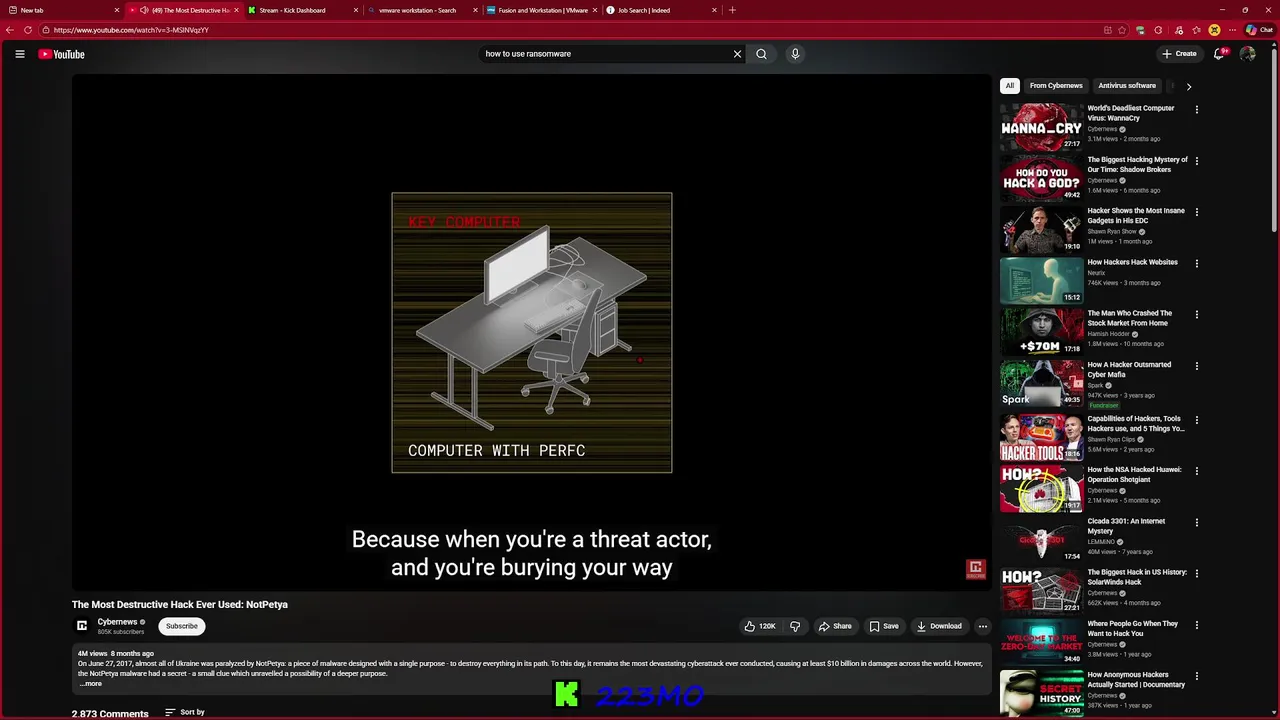Open the Copilot Chat button
1280x720 pixels.
pos(1259,30)
